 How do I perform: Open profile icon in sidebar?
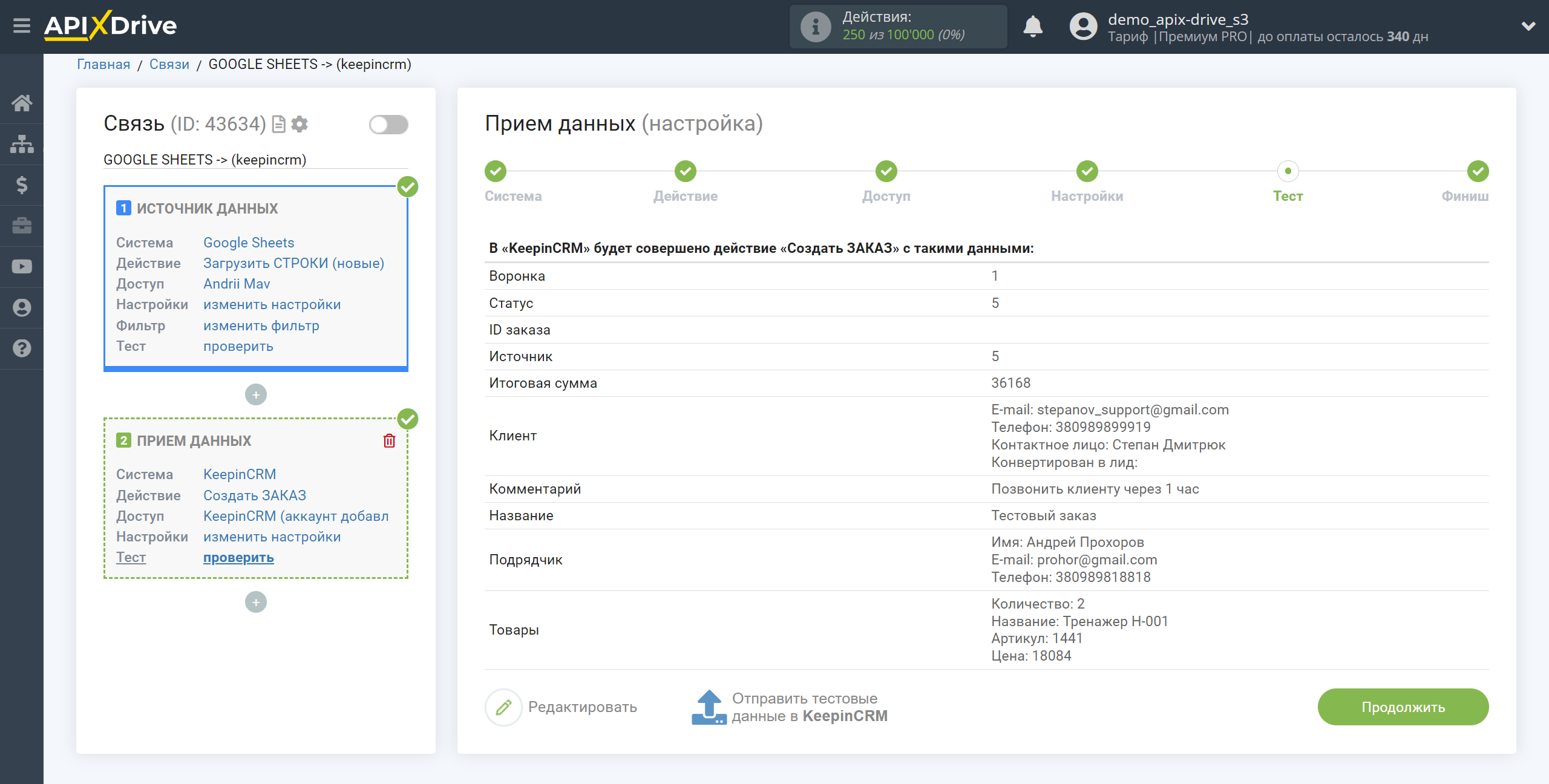[x=22, y=308]
